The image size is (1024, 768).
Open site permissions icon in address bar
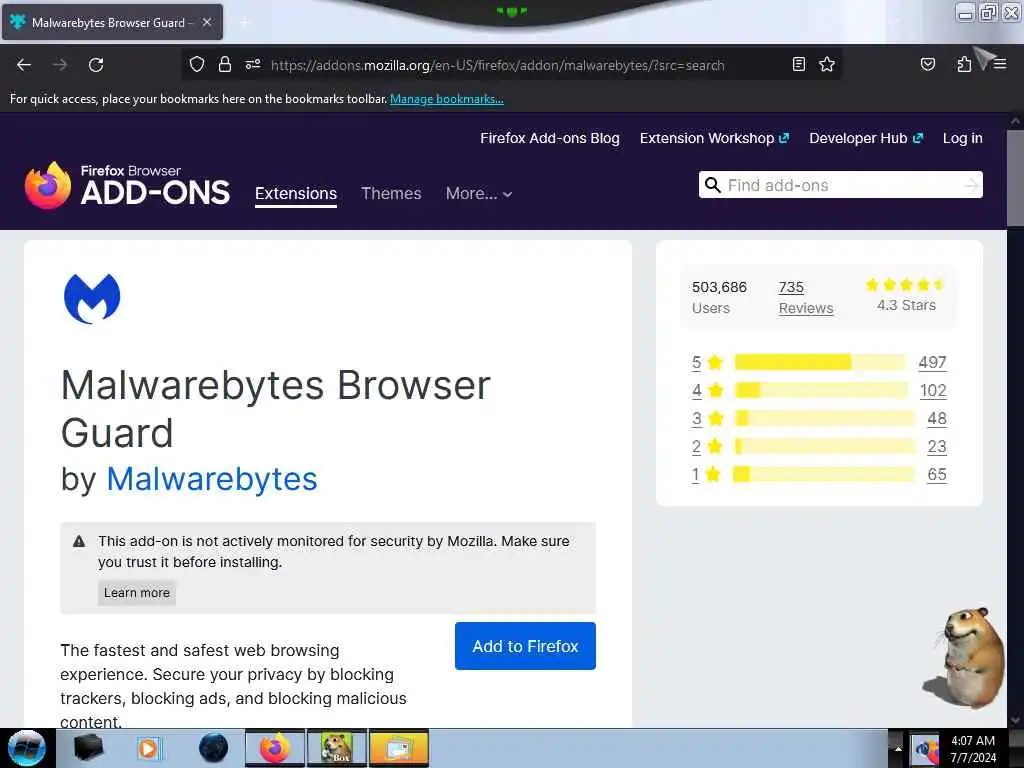click(x=253, y=65)
